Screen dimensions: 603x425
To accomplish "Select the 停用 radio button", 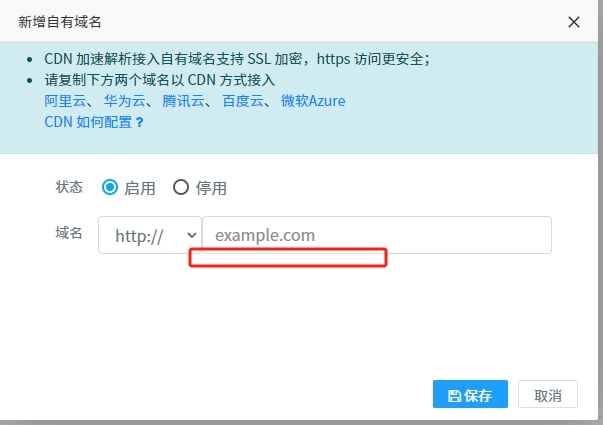I will pos(181,187).
